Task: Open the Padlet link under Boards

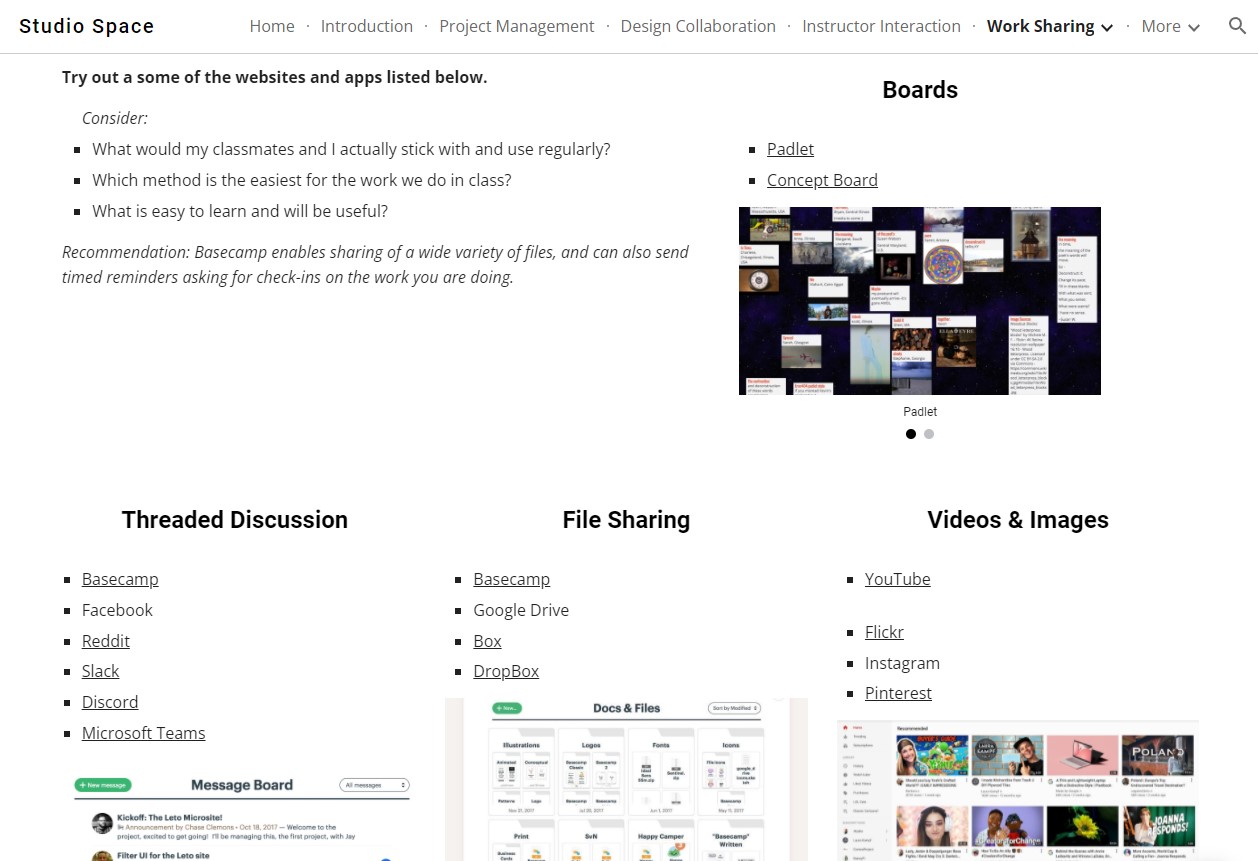Action: pyautogui.click(x=790, y=149)
